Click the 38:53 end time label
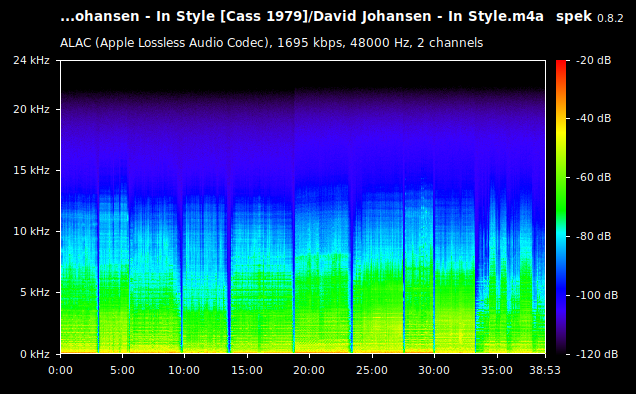This screenshot has height=394, width=636. click(x=545, y=370)
